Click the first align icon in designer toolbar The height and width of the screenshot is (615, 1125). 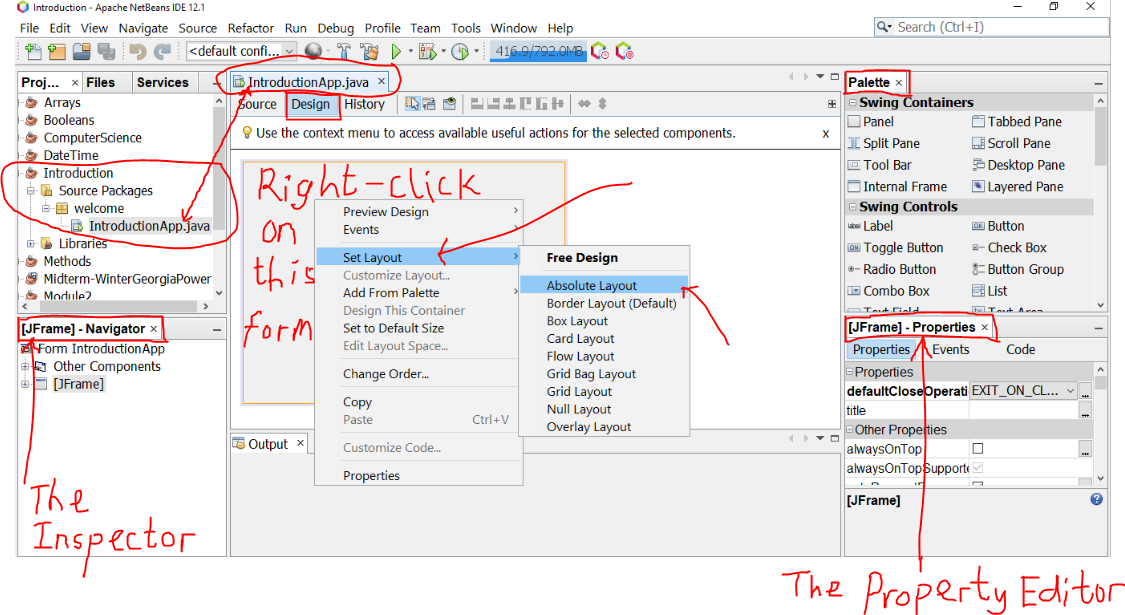[476, 104]
